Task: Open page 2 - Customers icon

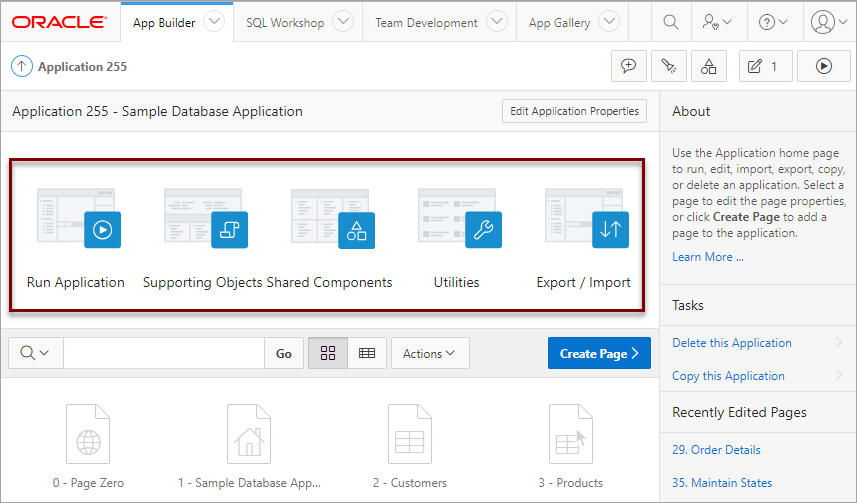Action: click(409, 434)
